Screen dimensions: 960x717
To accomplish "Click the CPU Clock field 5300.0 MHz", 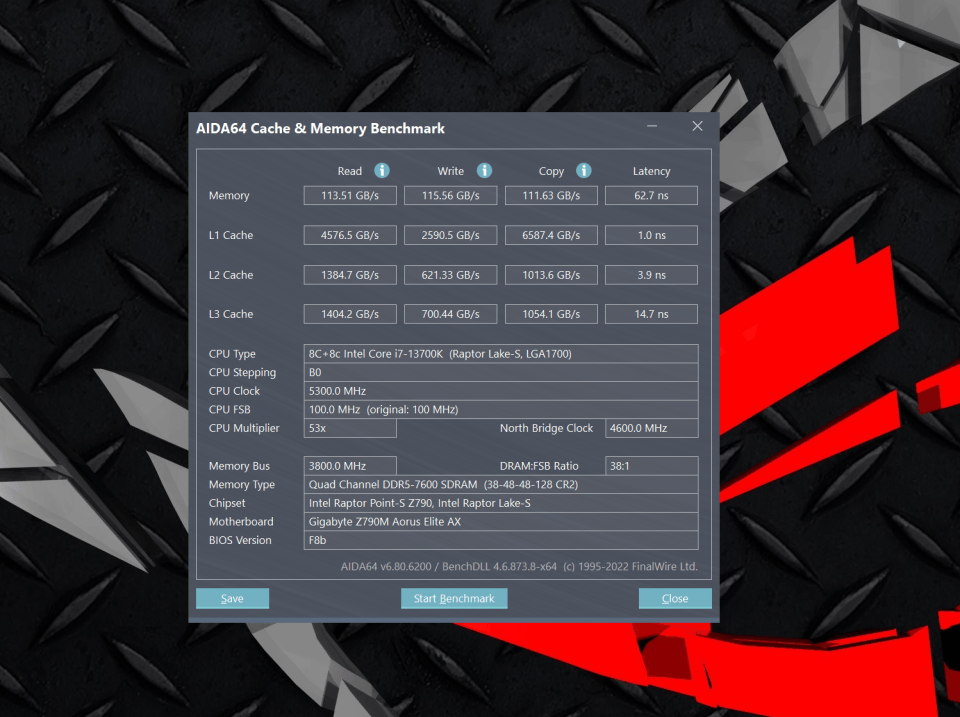I will 501,391.
